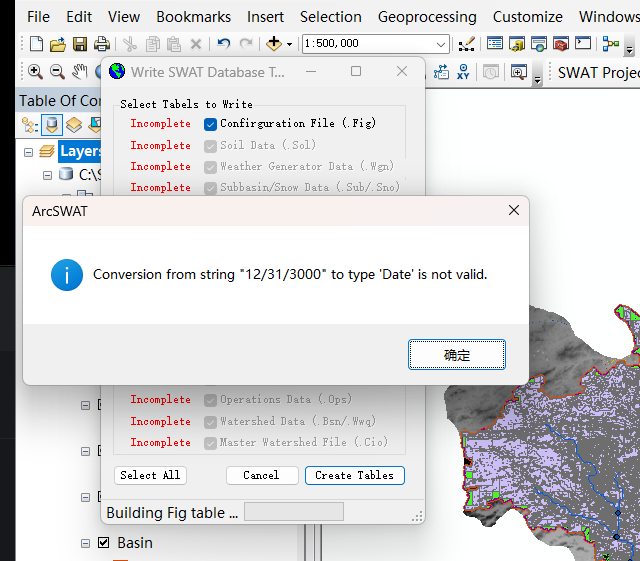This screenshot has height=561, width=640.
Task: Click the Select All button
Action: [150, 475]
